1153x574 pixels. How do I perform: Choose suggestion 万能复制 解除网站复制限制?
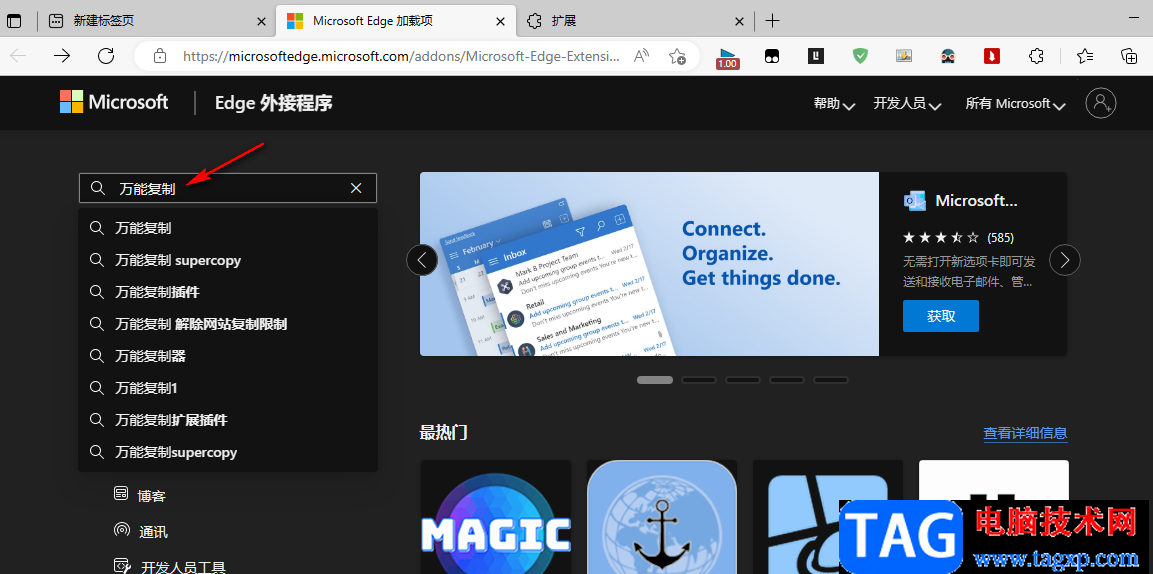(x=228, y=324)
